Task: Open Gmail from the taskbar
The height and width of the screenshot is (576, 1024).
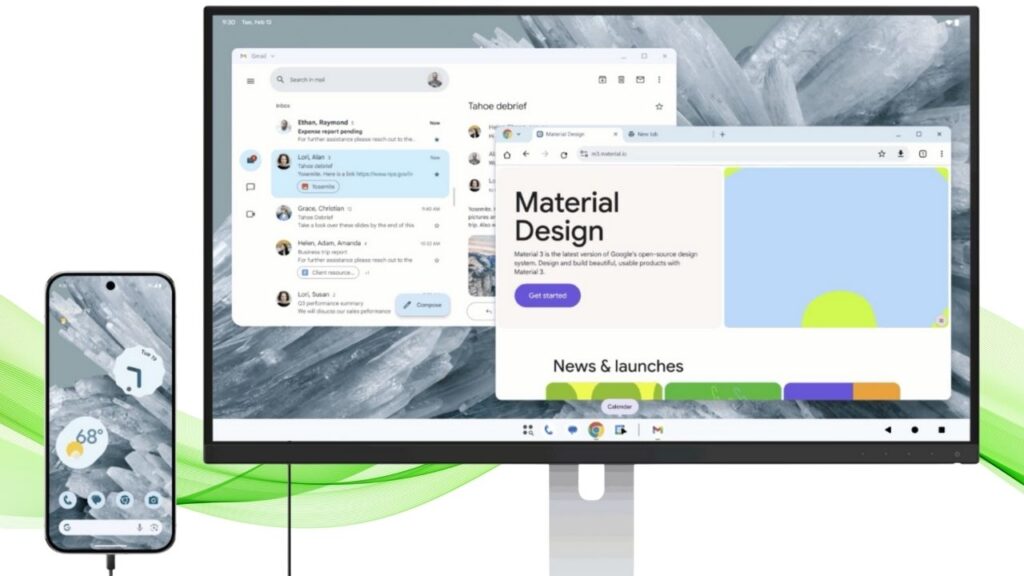Action: pos(658,430)
